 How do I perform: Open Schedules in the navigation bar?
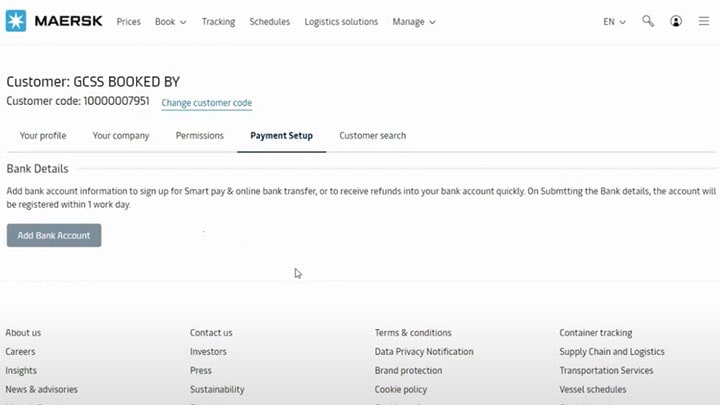(269, 21)
